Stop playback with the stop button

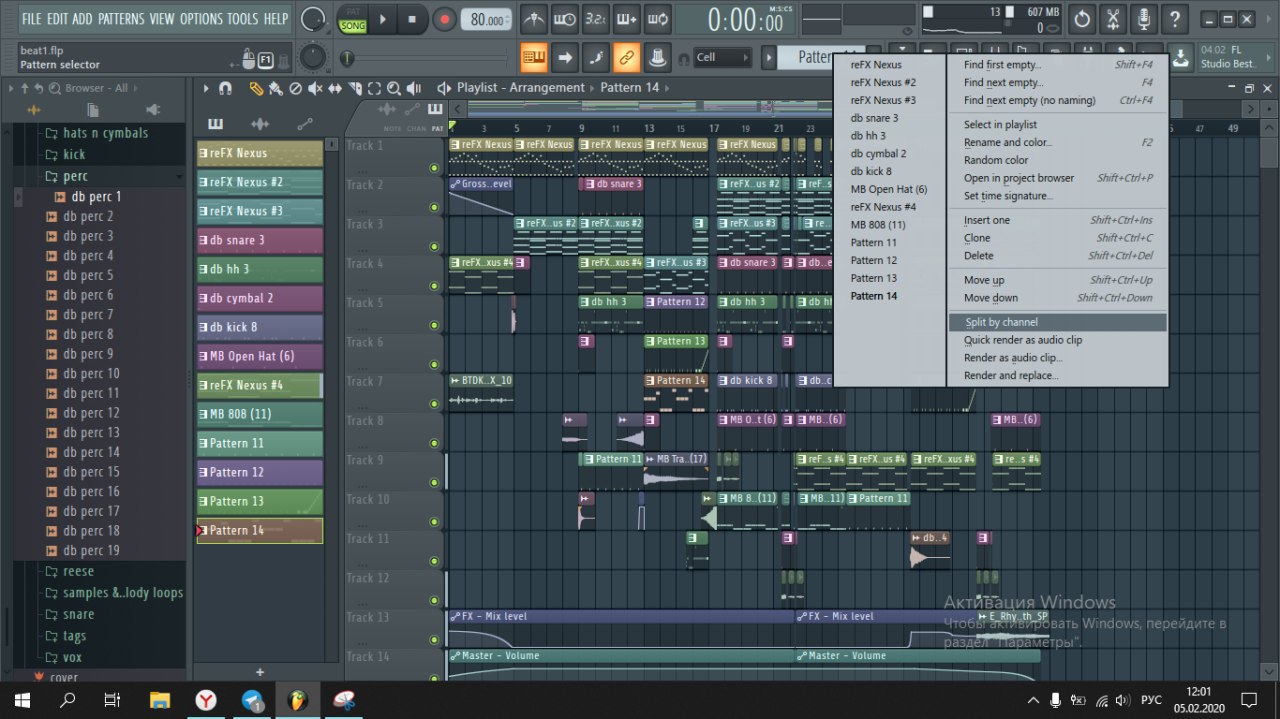[x=412, y=19]
